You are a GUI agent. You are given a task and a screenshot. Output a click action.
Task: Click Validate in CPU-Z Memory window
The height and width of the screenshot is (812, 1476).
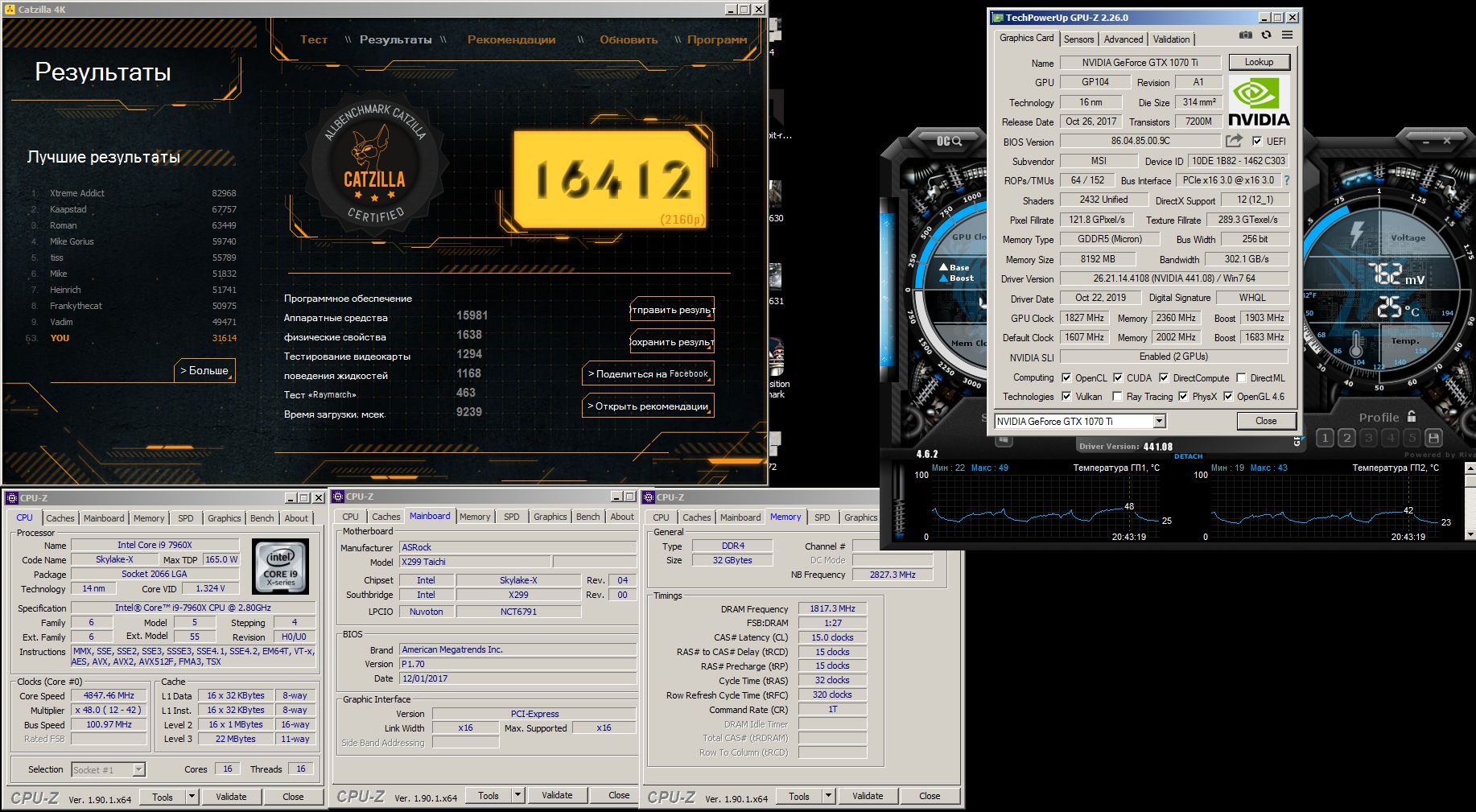[x=868, y=796]
